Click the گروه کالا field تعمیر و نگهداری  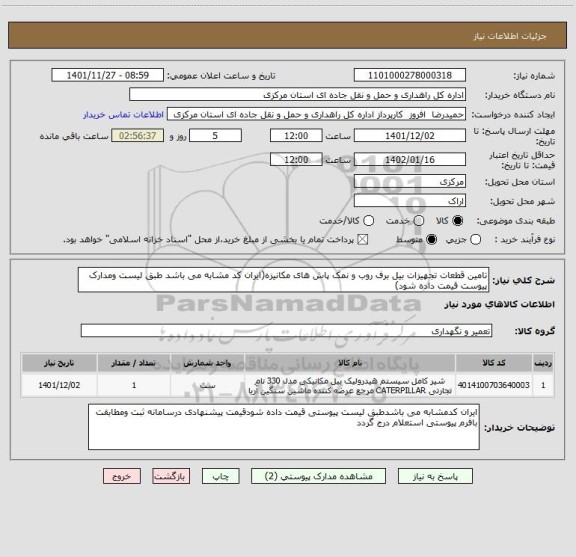point(287,331)
